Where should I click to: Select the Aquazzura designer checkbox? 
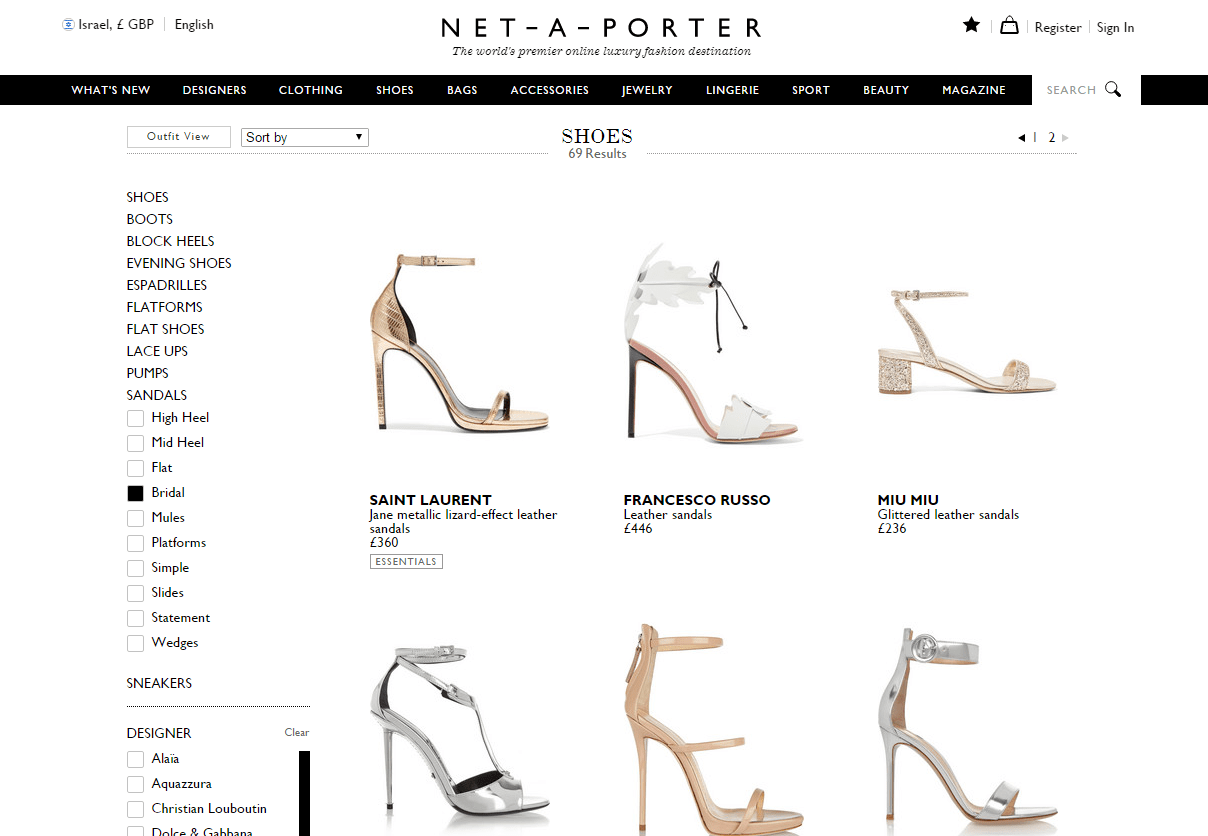coord(135,784)
